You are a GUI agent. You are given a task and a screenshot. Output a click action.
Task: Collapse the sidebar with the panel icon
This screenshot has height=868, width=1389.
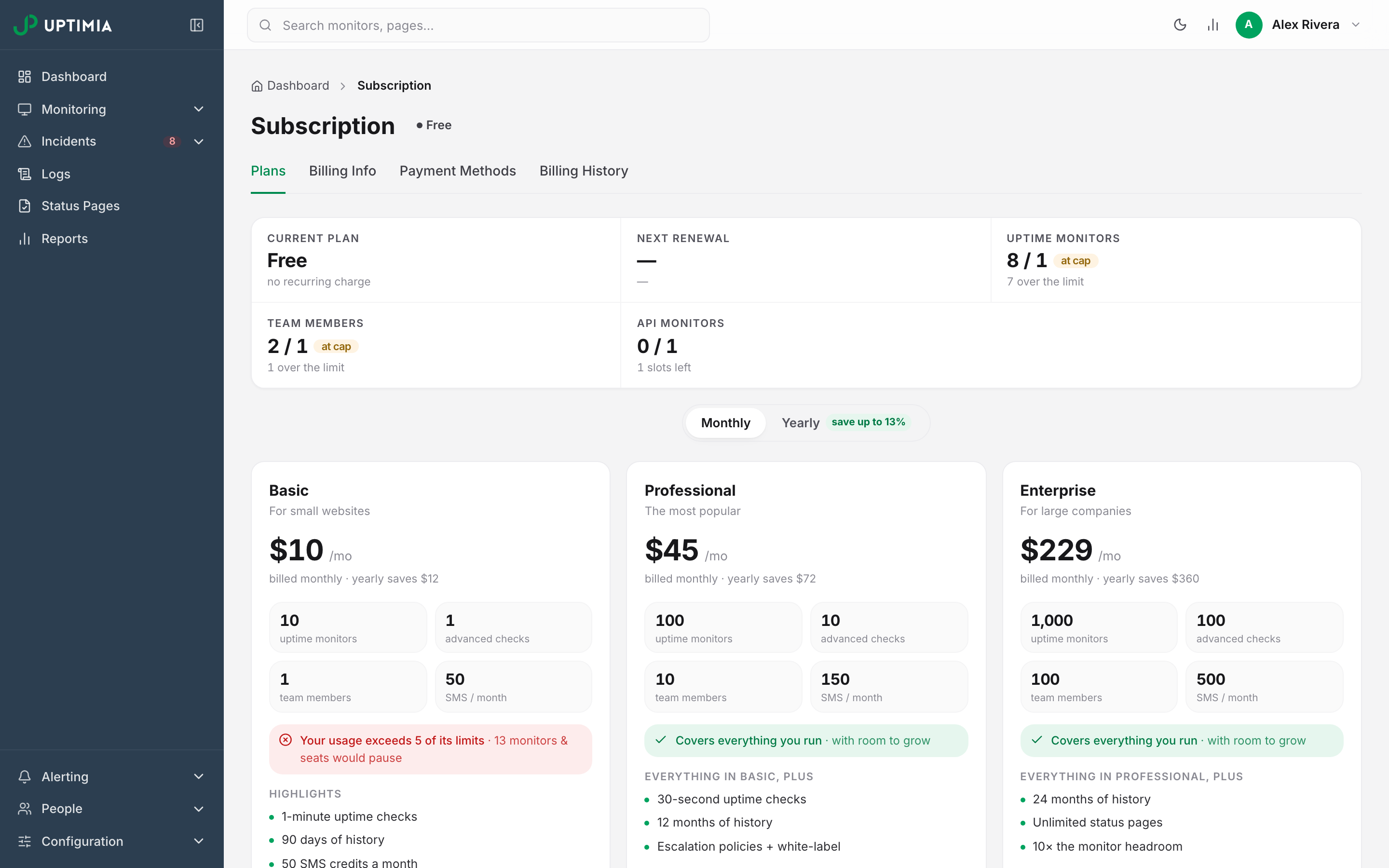tap(196, 25)
